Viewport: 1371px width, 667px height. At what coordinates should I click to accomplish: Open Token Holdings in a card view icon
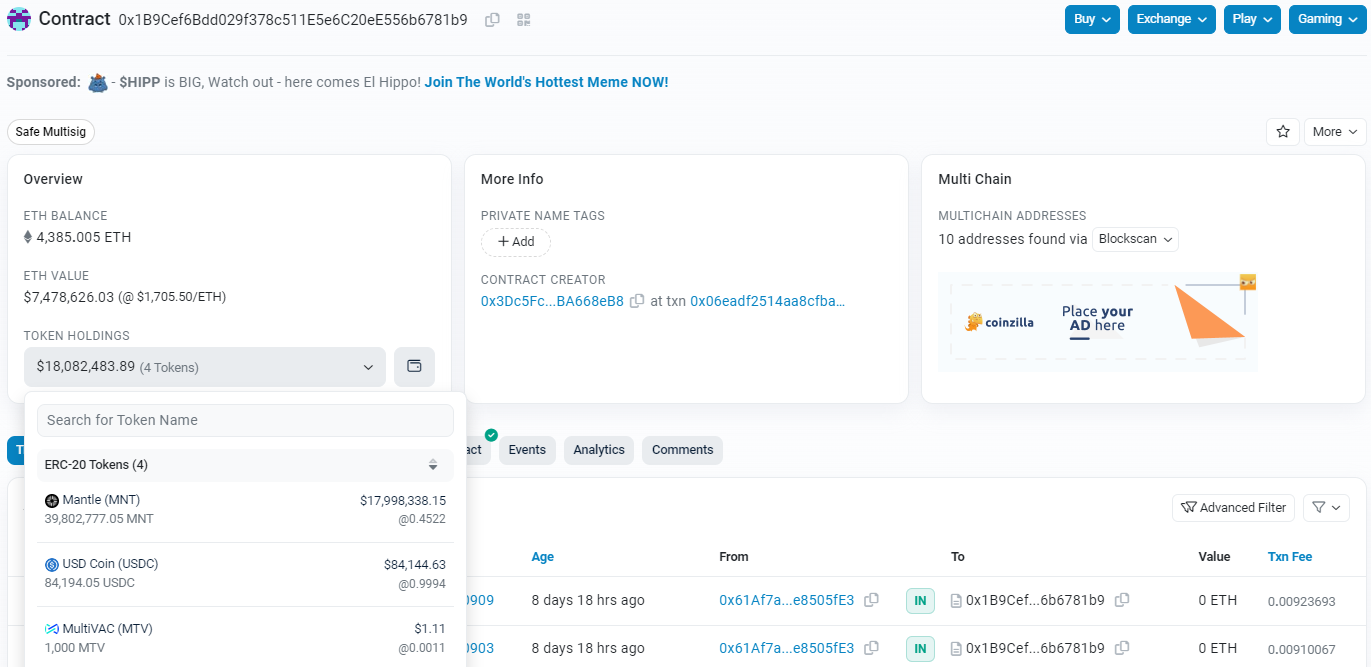point(414,367)
